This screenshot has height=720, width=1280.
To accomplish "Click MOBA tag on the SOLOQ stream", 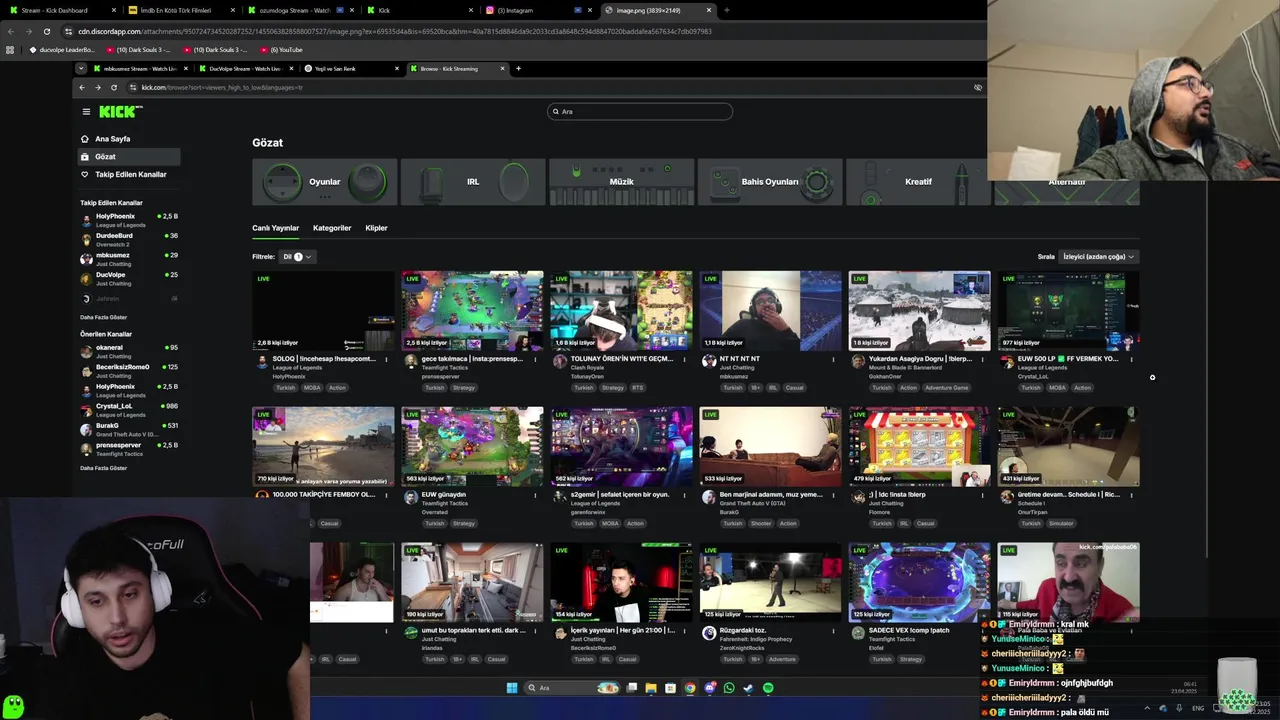I will click(312, 388).
